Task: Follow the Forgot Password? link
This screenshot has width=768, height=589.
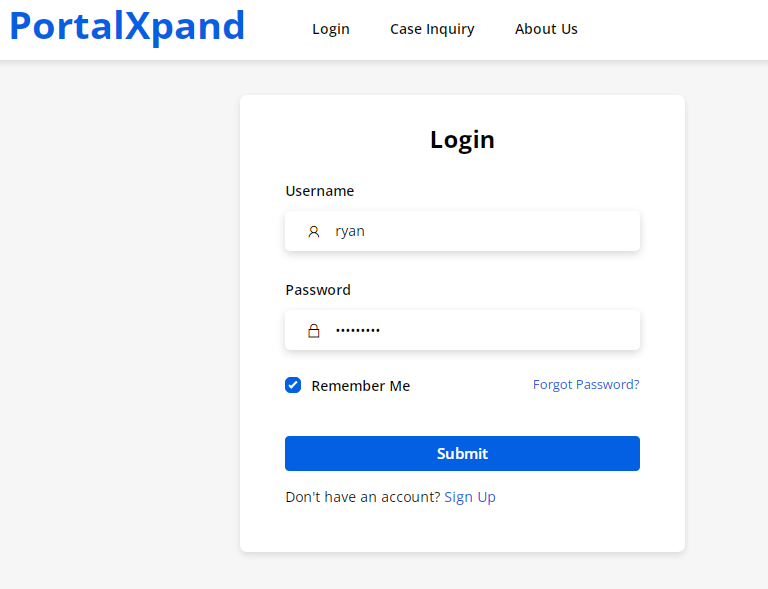Action: click(586, 384)
